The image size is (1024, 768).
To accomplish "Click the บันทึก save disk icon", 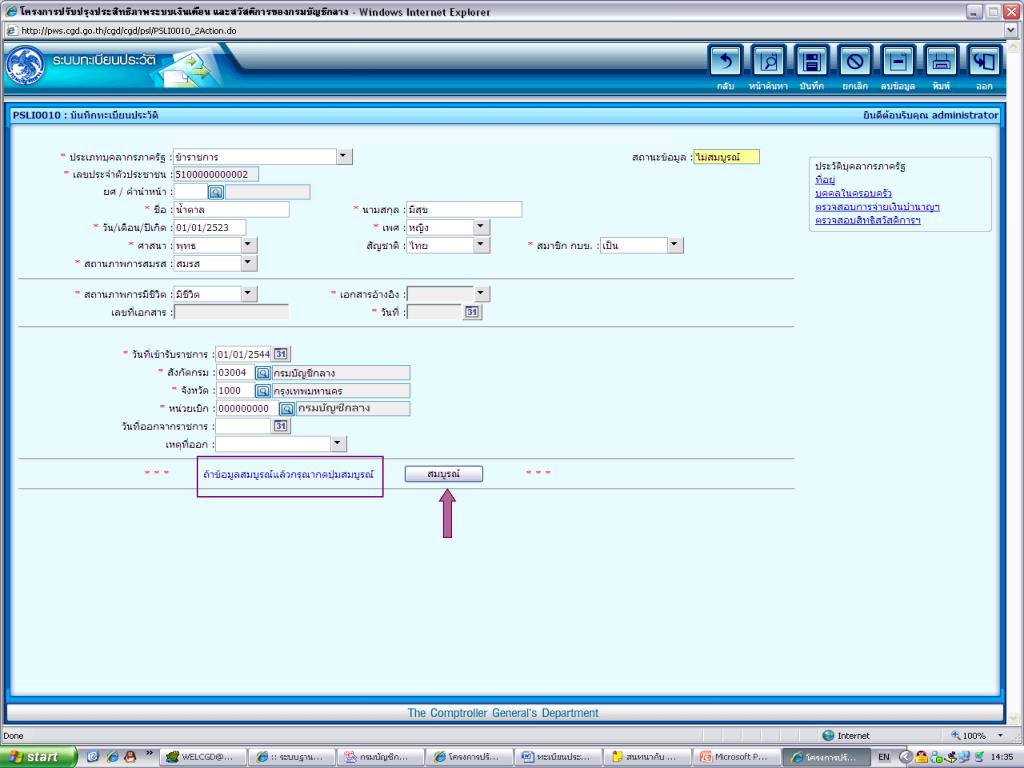I will [x=812, y=62].
